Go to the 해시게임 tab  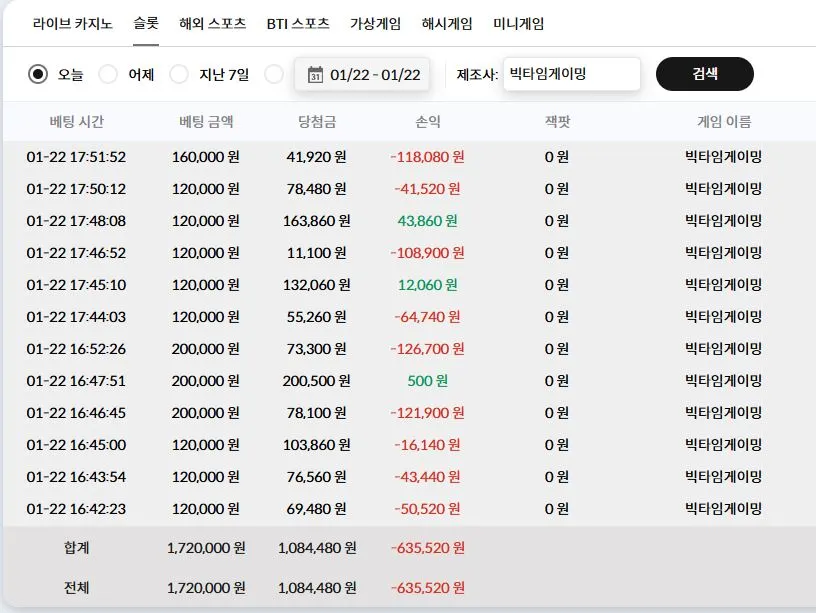(447, 24)
